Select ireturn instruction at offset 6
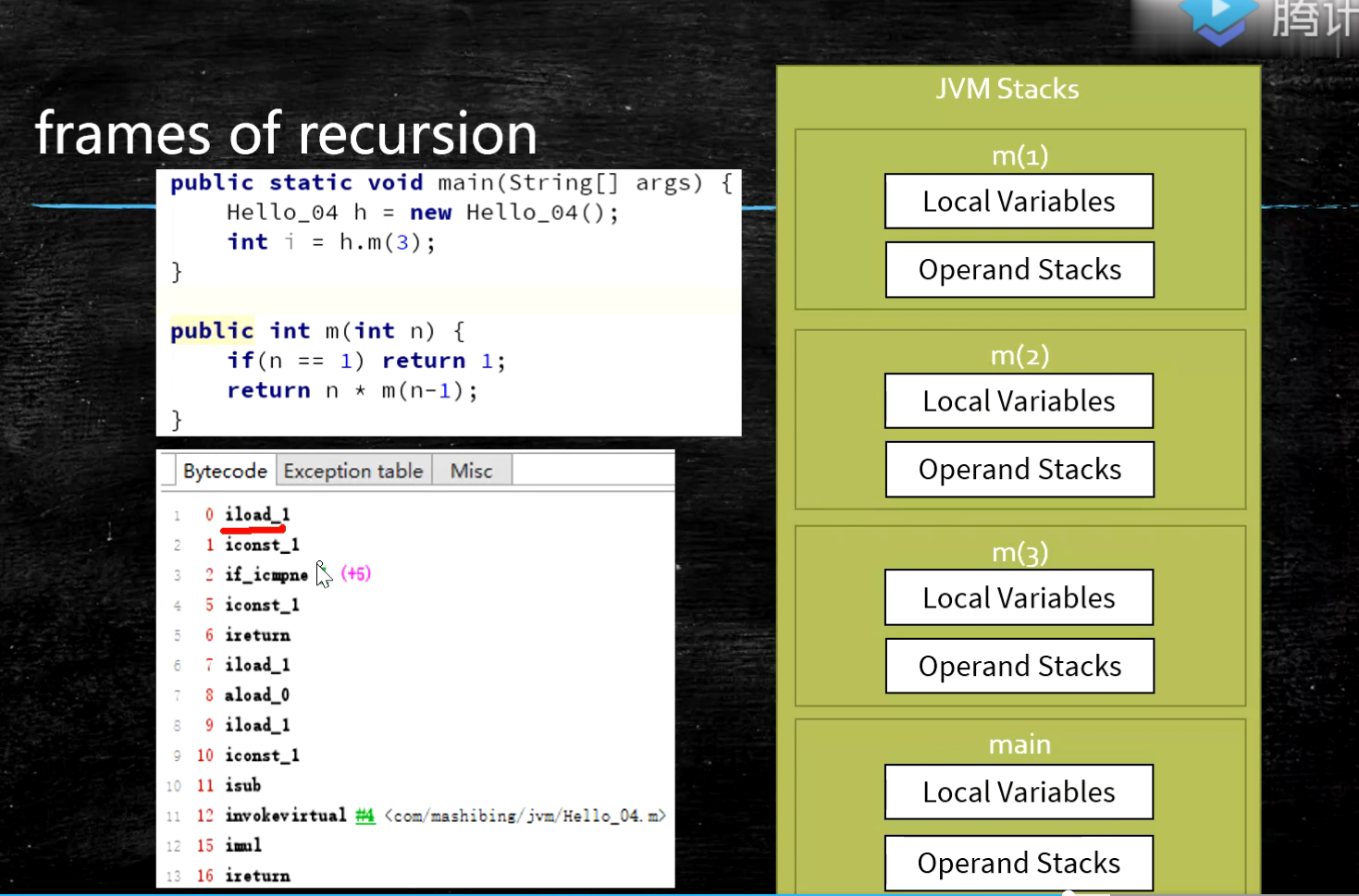 click(x=257, y=635)
